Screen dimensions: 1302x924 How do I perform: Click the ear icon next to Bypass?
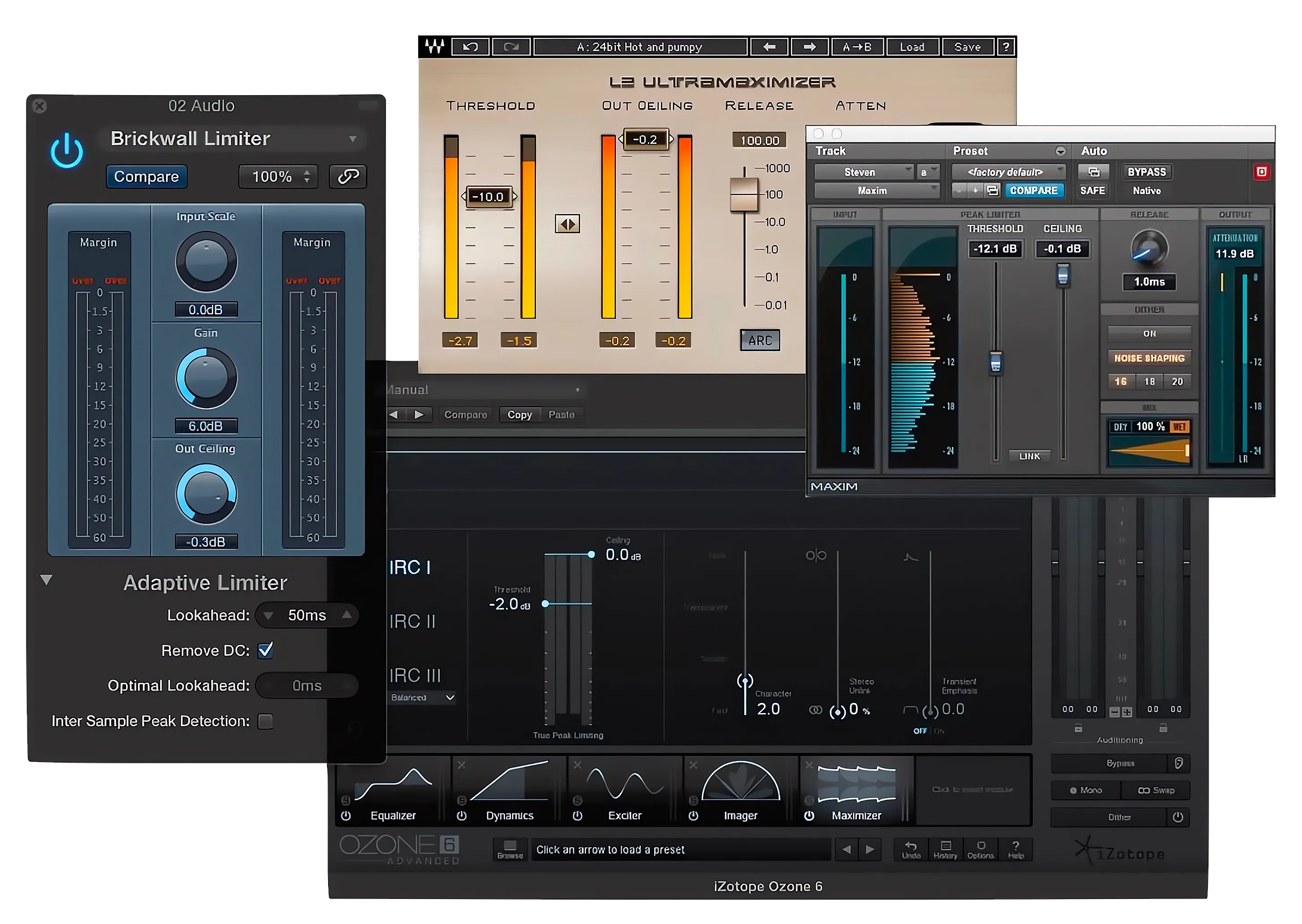(x=1179, y=763)
